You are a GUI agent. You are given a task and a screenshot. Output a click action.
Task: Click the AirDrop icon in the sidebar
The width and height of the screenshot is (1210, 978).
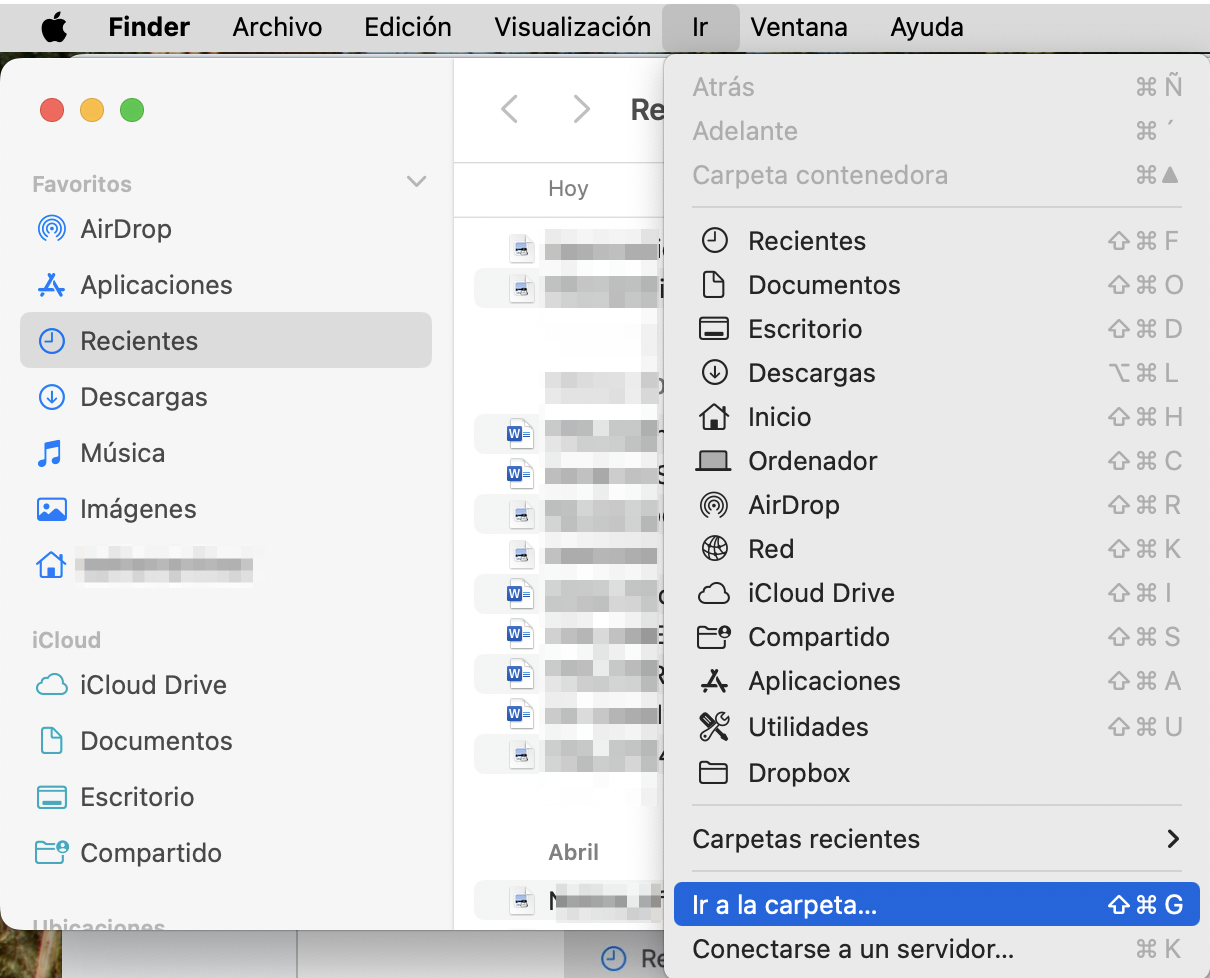pyautogui.click(x=51, y=229)
